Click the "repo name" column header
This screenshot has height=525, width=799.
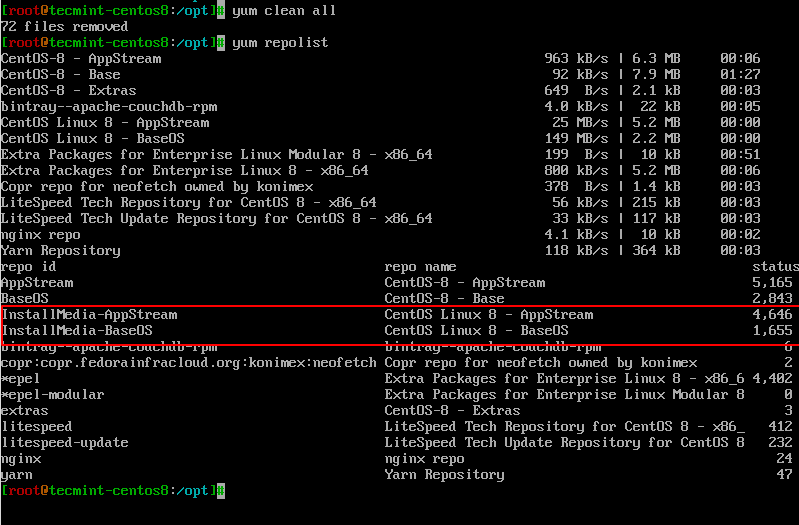pyautogui.click(x=420, y=267)
